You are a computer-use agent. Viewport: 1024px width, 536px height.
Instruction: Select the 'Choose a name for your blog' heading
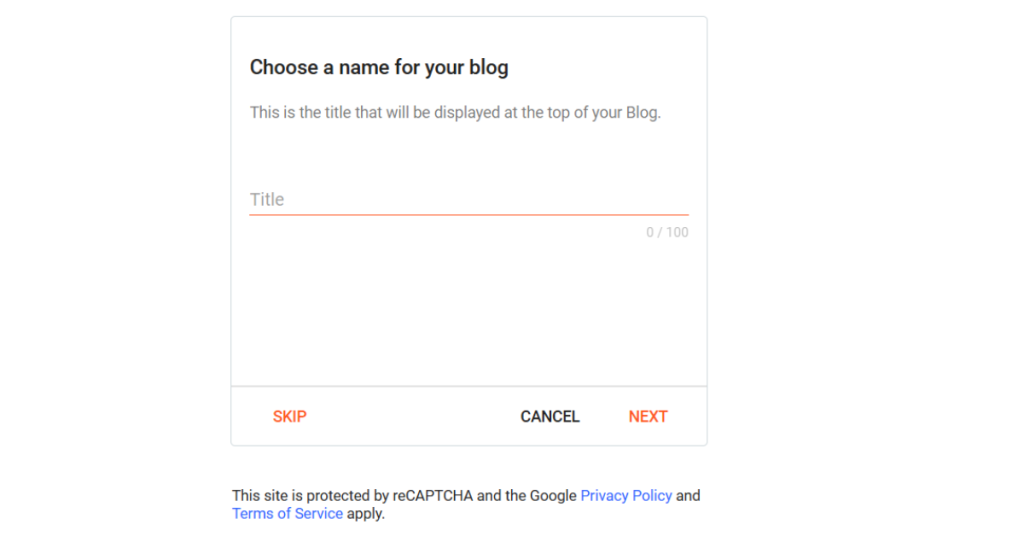click(379, 67)
